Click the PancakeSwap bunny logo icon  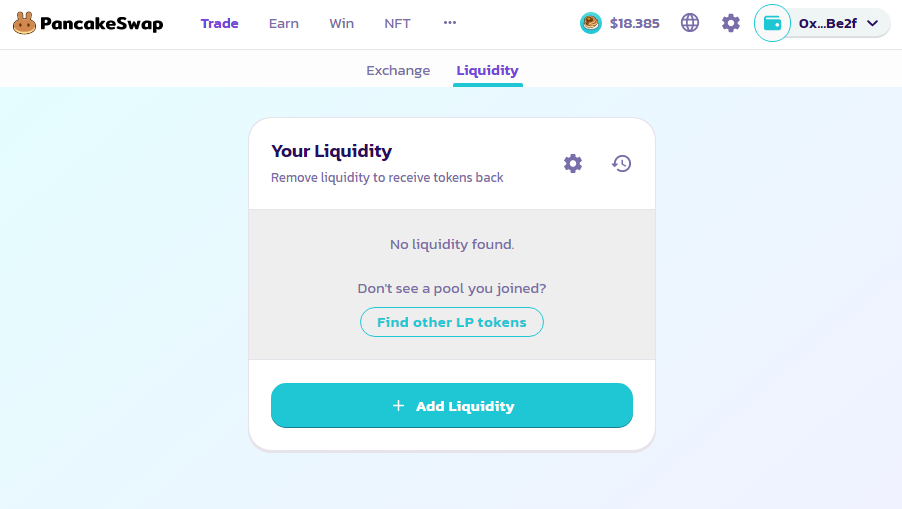coord(25,23)
